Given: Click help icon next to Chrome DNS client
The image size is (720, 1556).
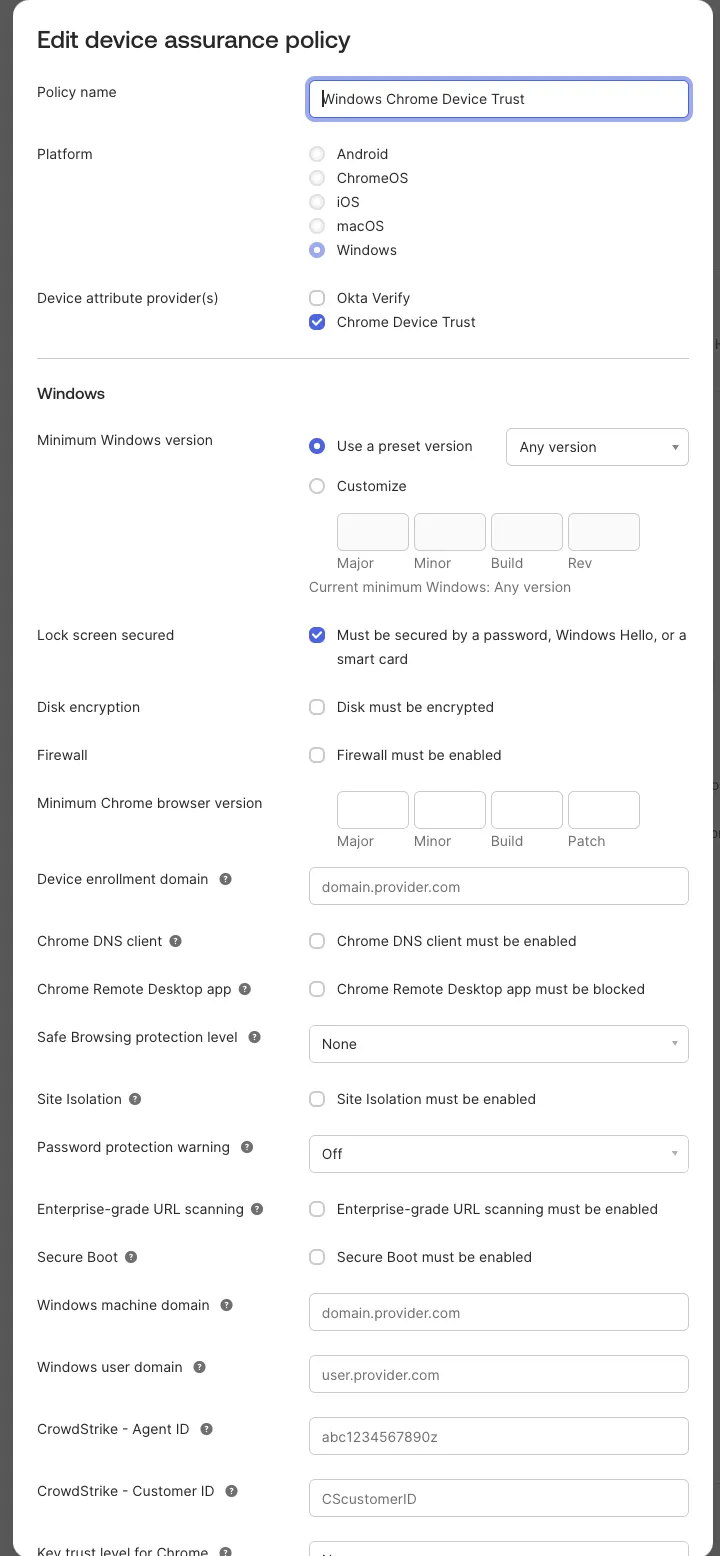Looking at the screenshot, I should coord(176,941).
